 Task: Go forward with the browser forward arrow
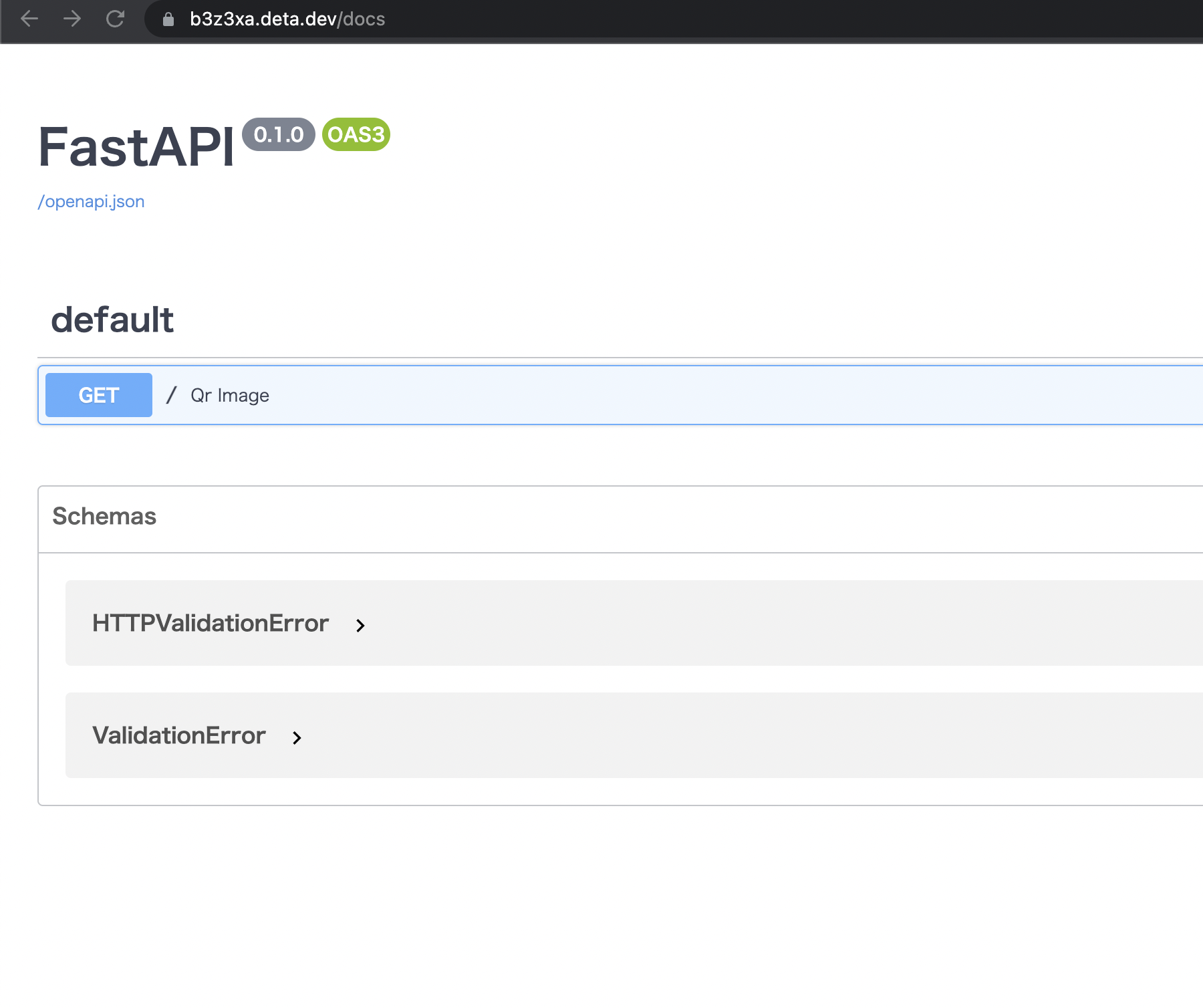[72, 19]
